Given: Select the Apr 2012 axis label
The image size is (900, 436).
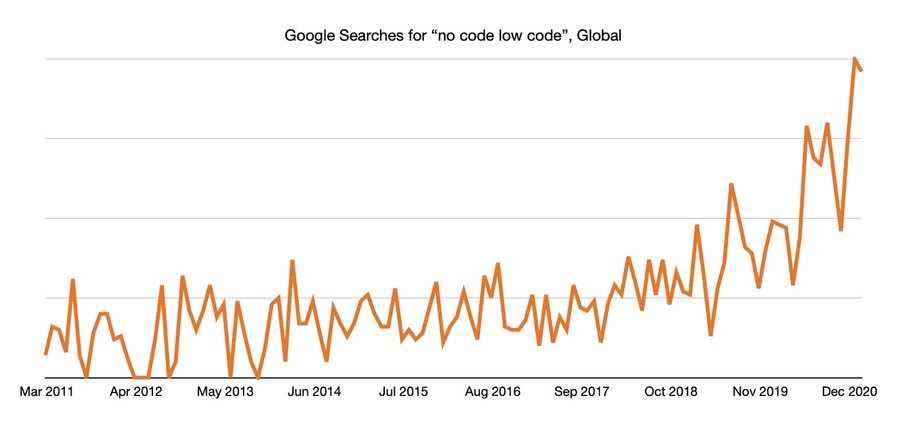Looking at the screenshot, I should pyautogui.click(x=136, y=391).
